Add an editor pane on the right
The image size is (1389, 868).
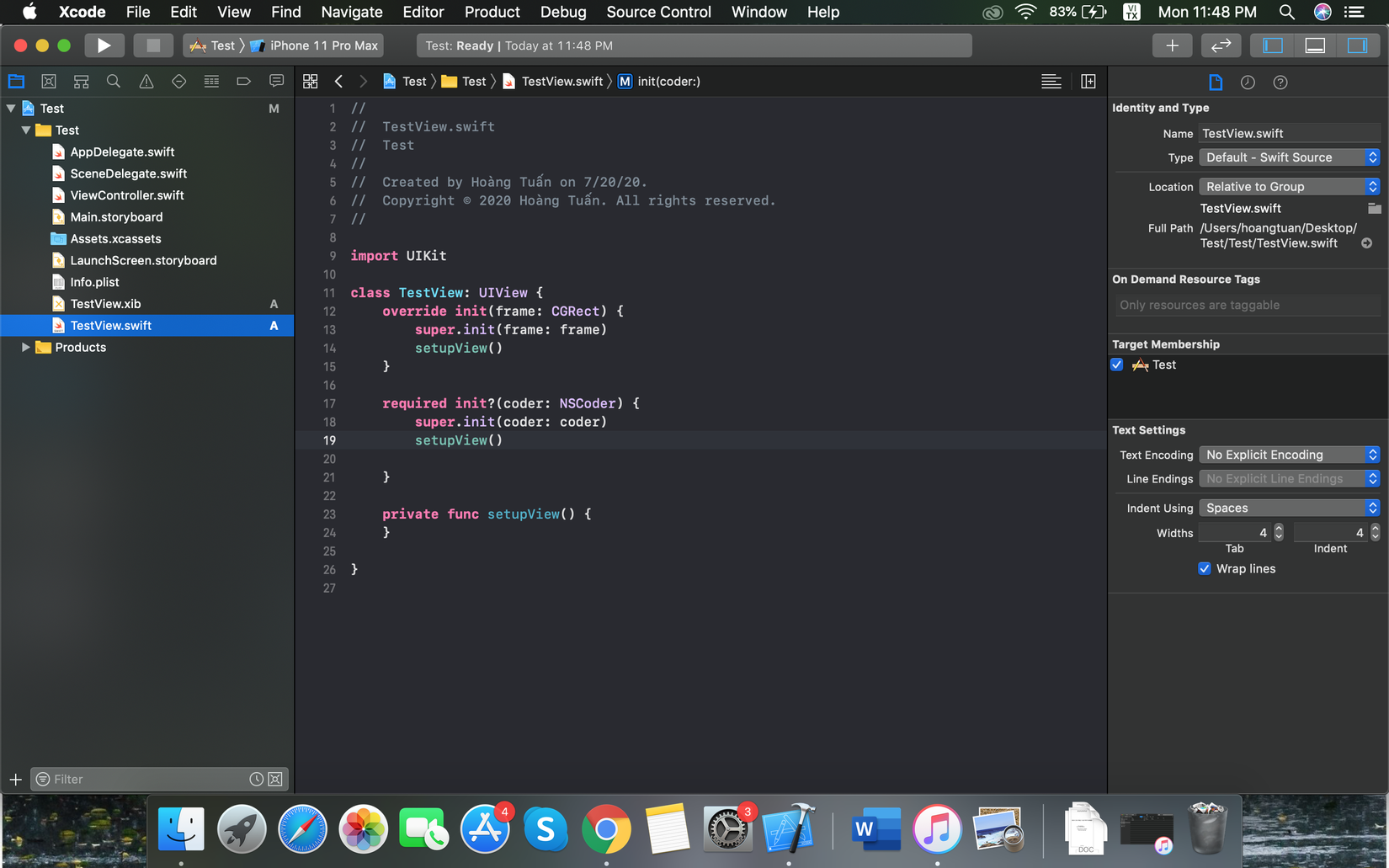[x=1088, y=82]
